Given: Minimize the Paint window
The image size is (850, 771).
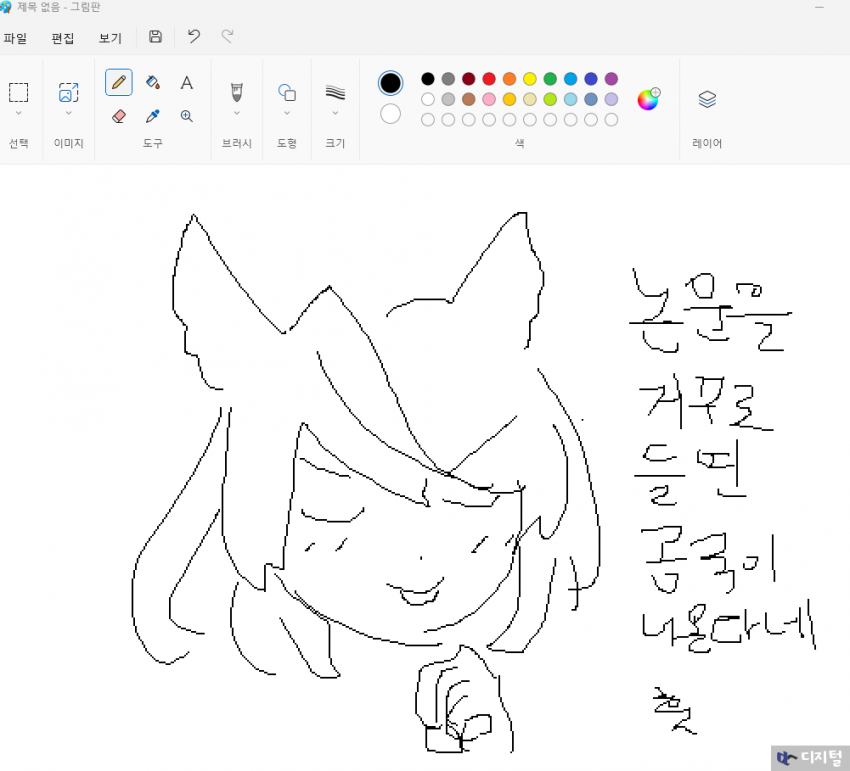Looking at the screenshot, I should 819,7.
